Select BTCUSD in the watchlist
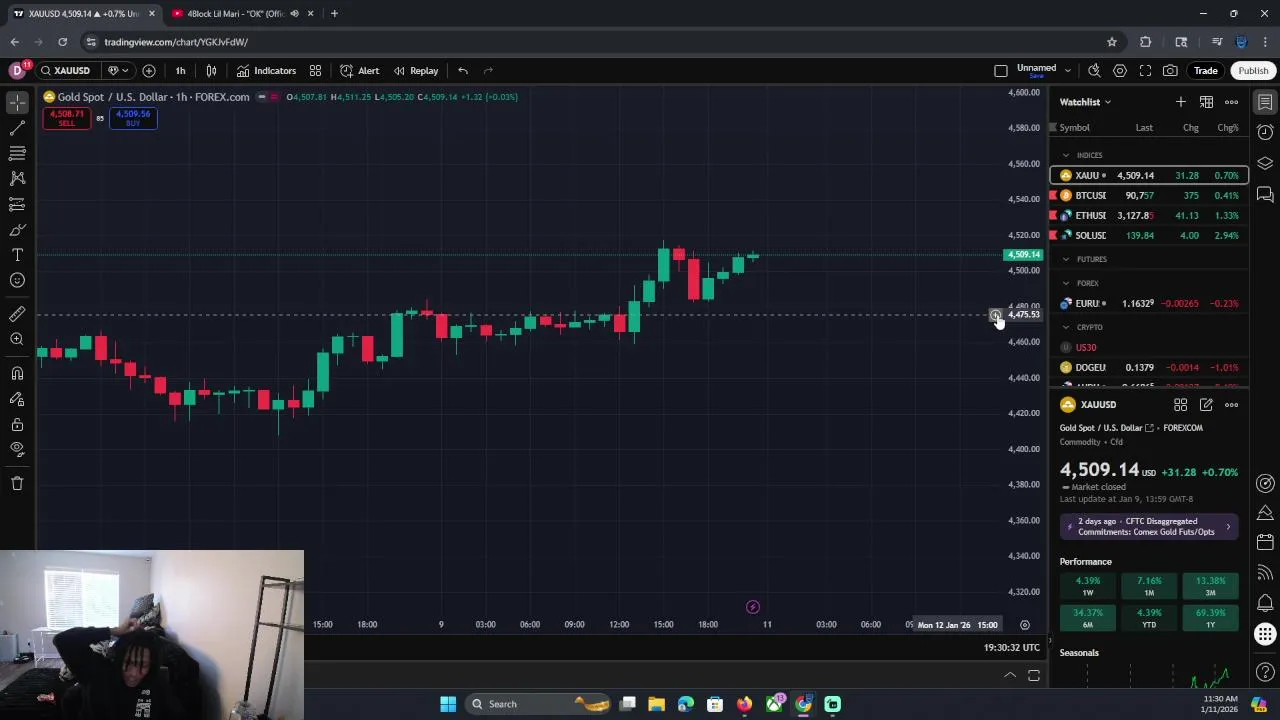The width and height of the screenshot is (1280, 720). (x=1148, y=195)
